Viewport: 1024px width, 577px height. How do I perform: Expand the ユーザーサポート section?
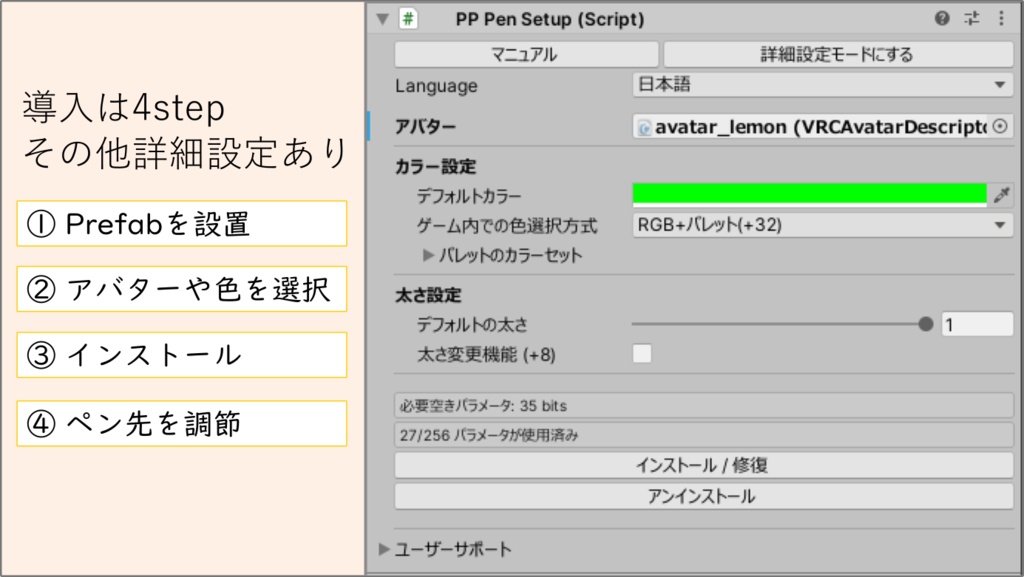click(x=385, y=549)
